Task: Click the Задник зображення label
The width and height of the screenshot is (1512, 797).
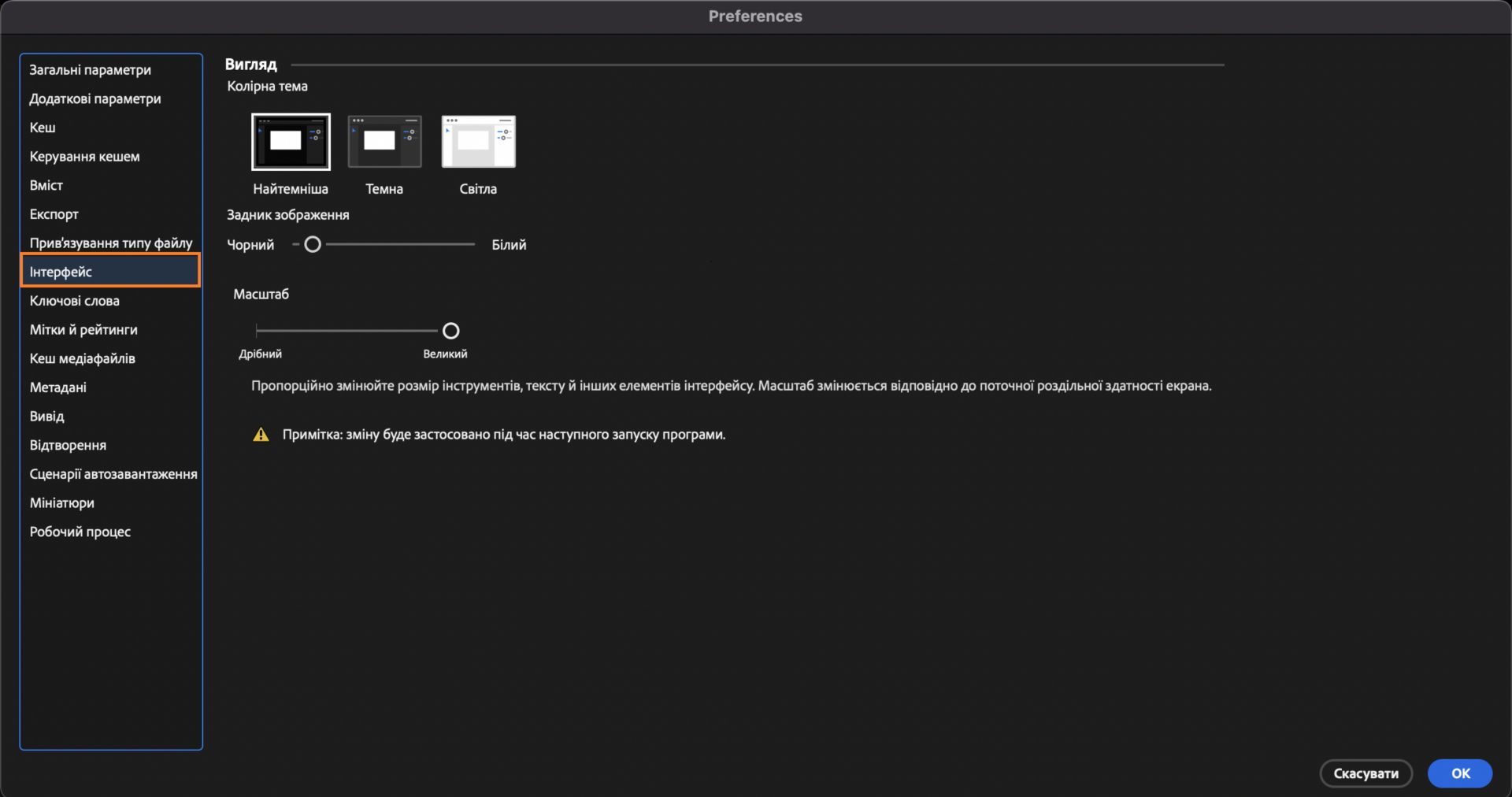Action: 287,215
